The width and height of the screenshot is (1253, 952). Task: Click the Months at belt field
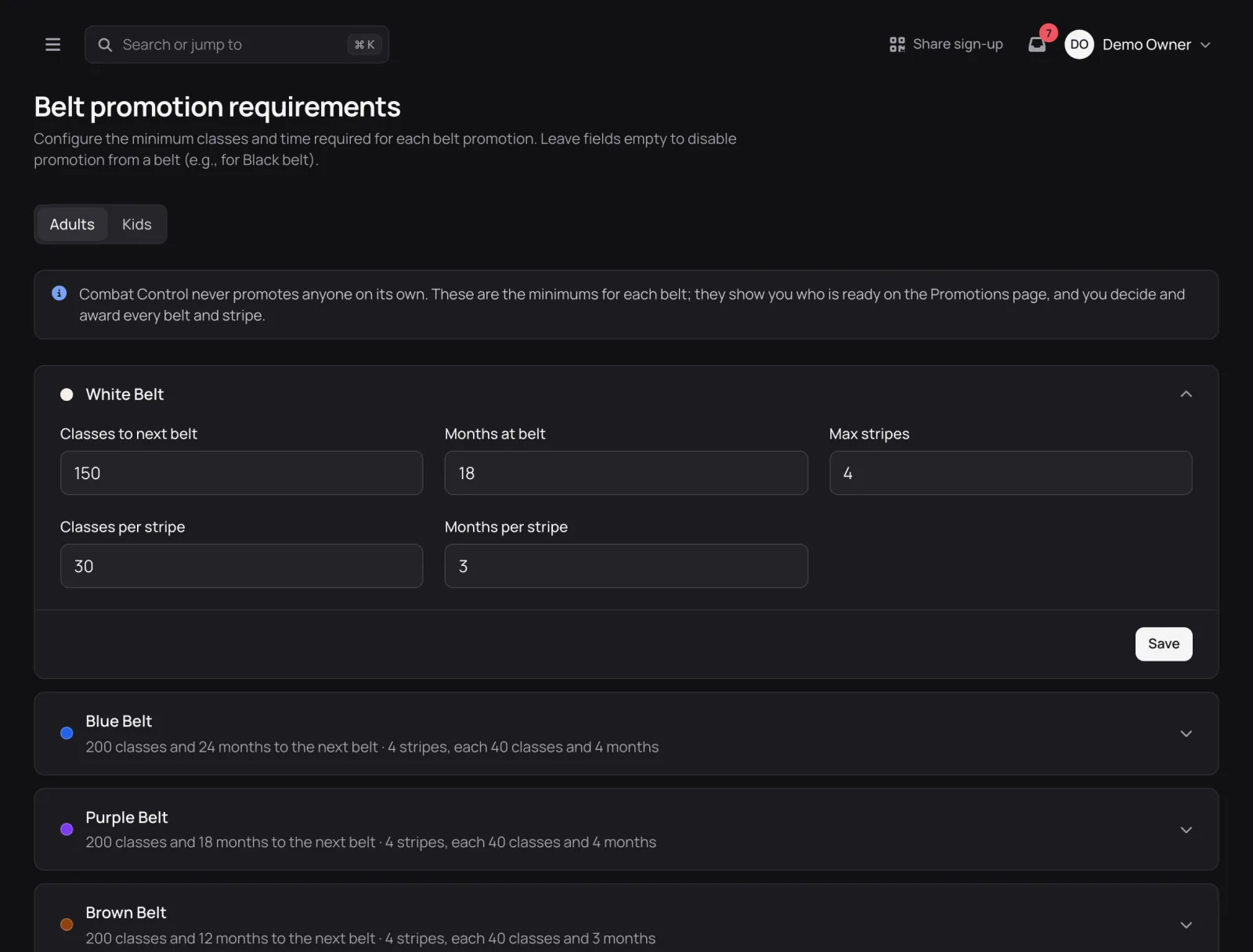click(x=626, y=473)
